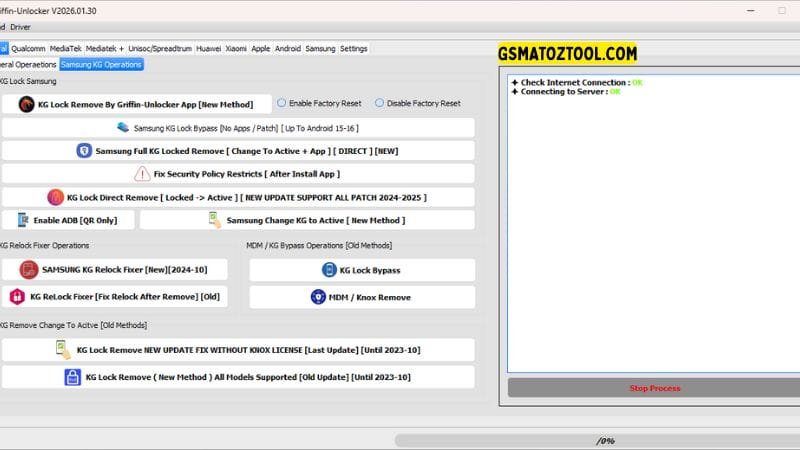Click the KG Lock Bypass button

[x=362, y=270]
